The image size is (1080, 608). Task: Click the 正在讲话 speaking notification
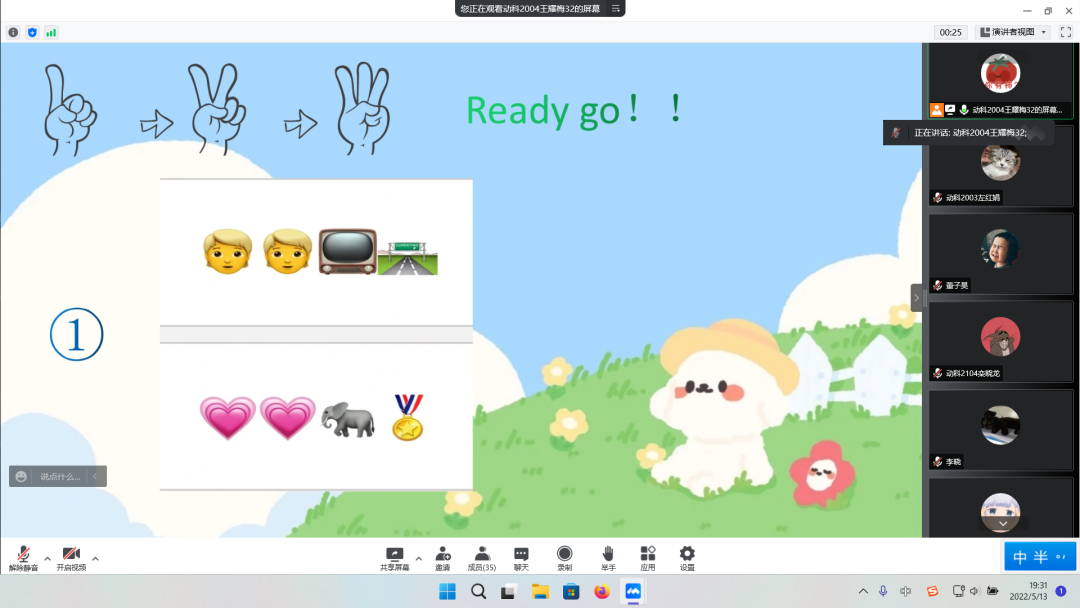pos(968,133)
